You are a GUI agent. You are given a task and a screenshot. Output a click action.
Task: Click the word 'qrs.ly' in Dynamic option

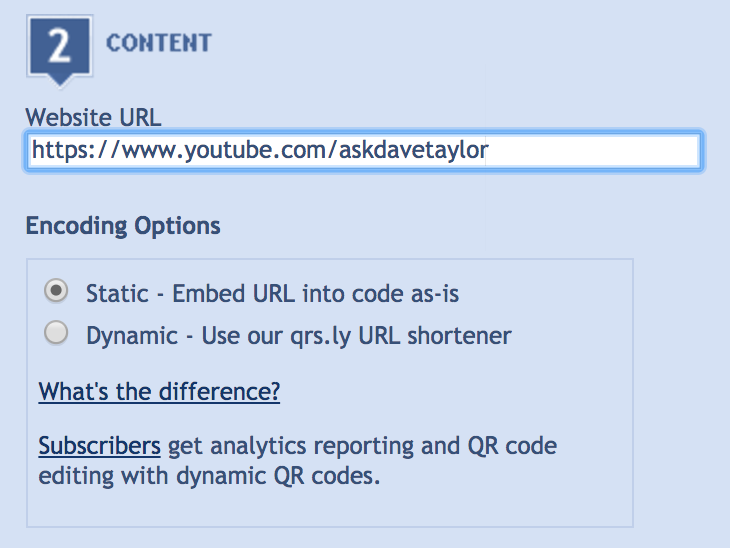click(x=321, y=336)
